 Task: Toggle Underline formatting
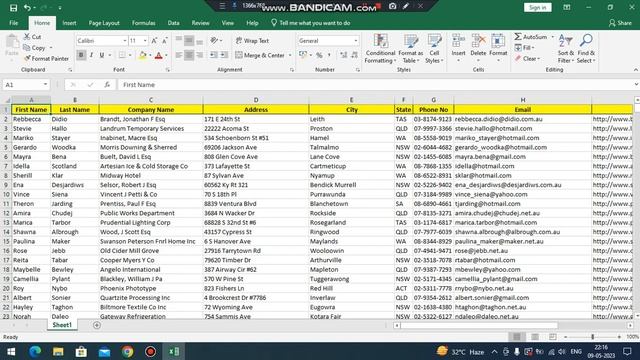pos(102,55)
